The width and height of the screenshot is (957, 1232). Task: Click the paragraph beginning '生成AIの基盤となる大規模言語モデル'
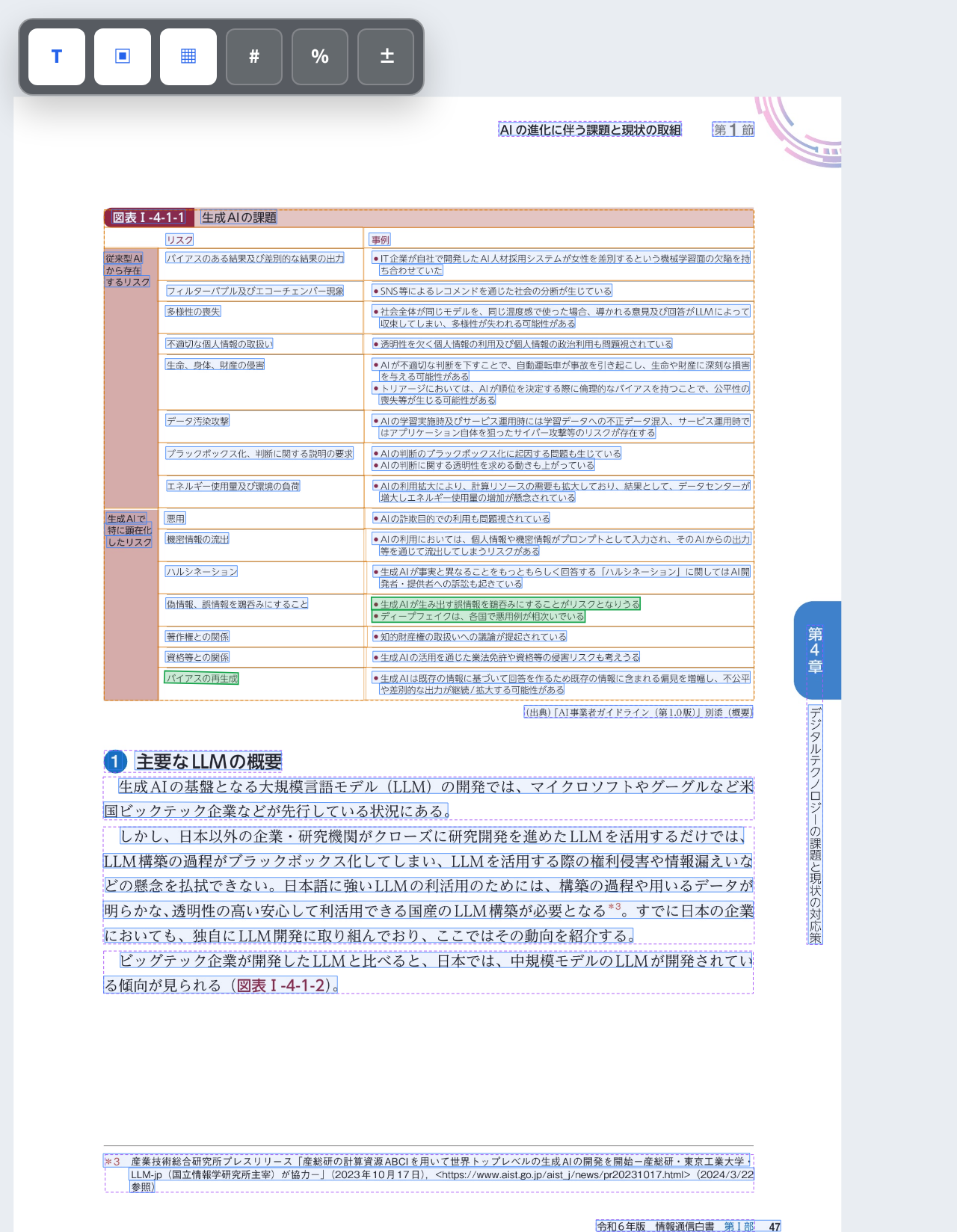pos(428,798)
